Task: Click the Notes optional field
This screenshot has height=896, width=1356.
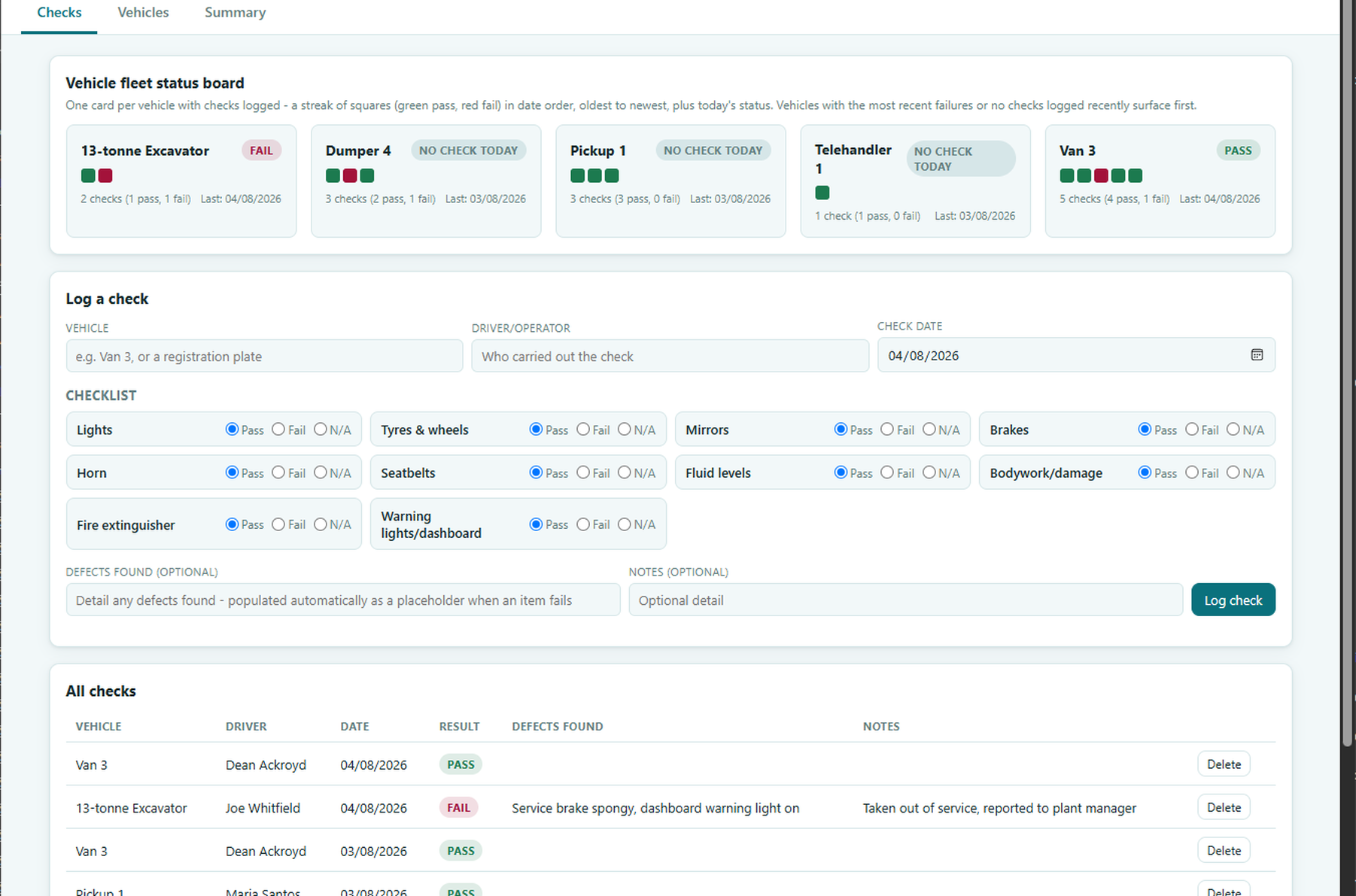Action: (905, 600)
